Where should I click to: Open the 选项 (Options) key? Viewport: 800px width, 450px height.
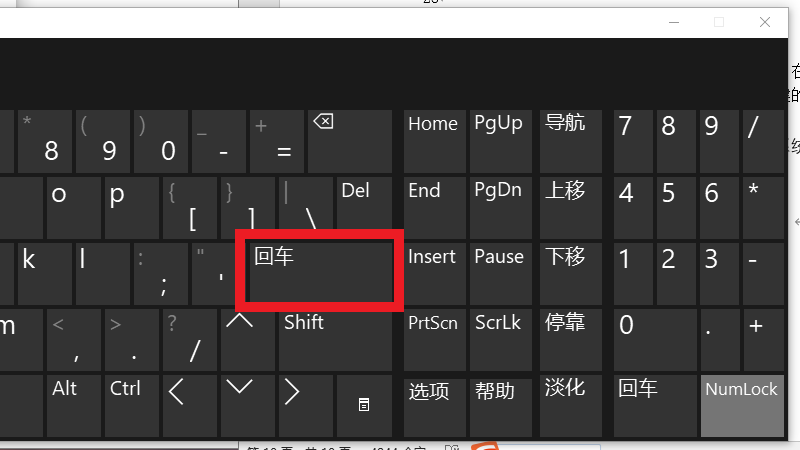(432, 405)
